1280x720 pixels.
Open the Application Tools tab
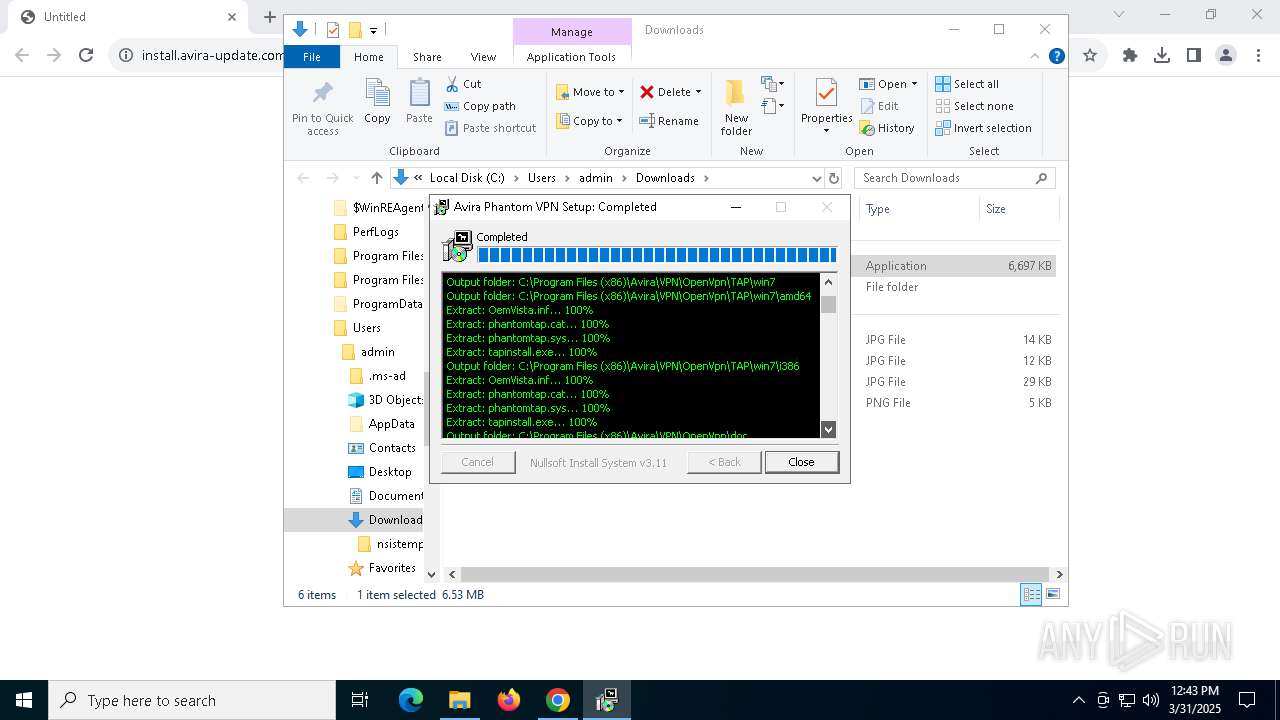tap(571, 57)
